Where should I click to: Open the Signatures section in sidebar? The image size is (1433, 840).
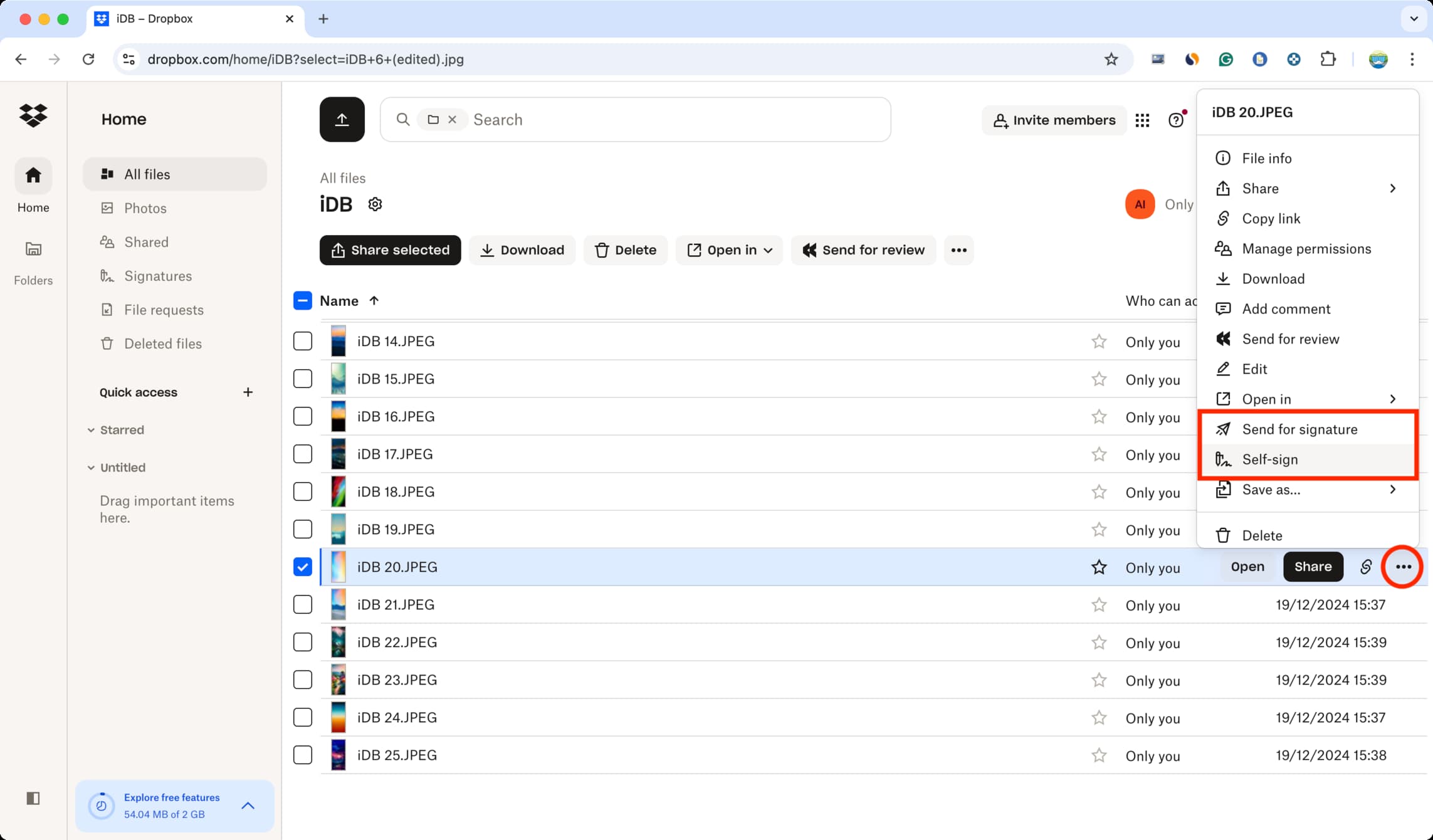click(157, 275)
